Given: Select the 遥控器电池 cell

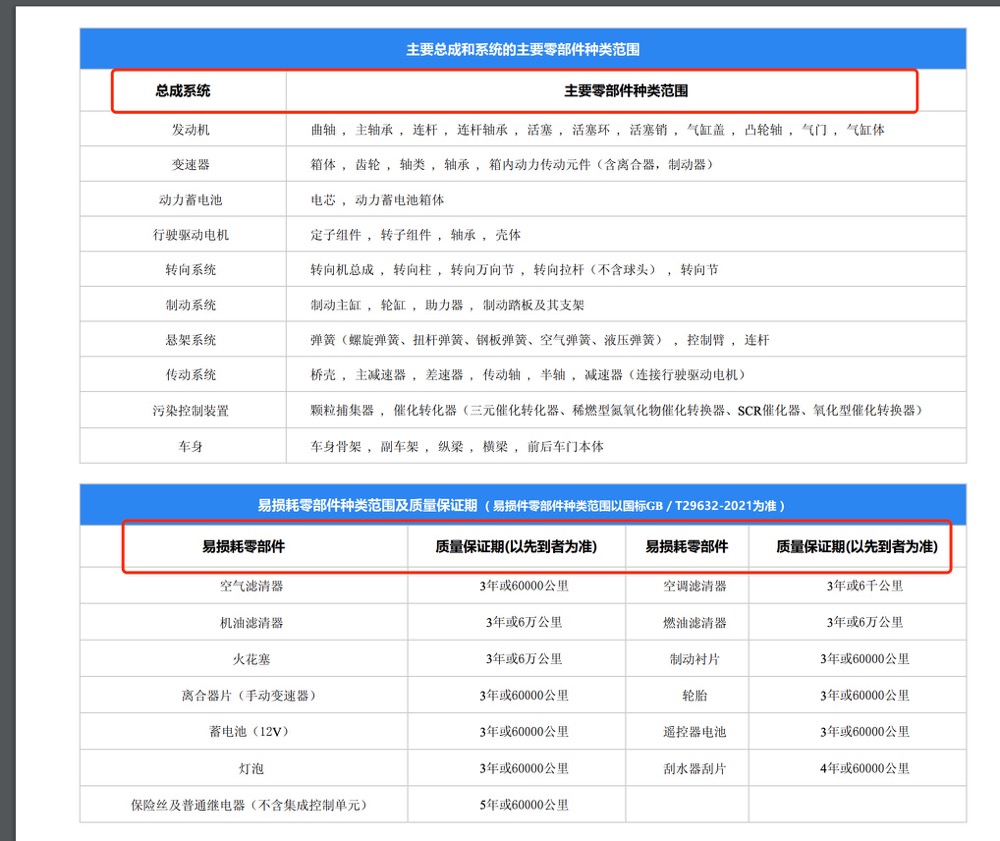Looking at the screenshot, I should (x=695, y=732).
